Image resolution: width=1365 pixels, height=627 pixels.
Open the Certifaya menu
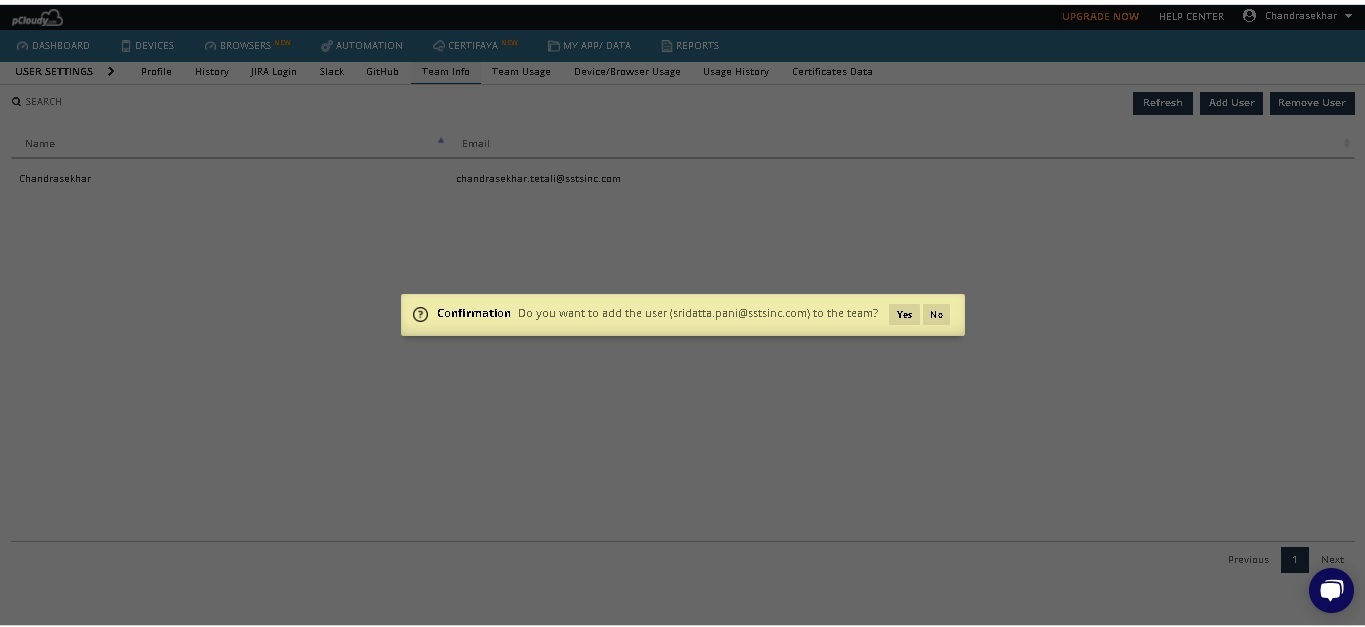(x=475, y=45)
